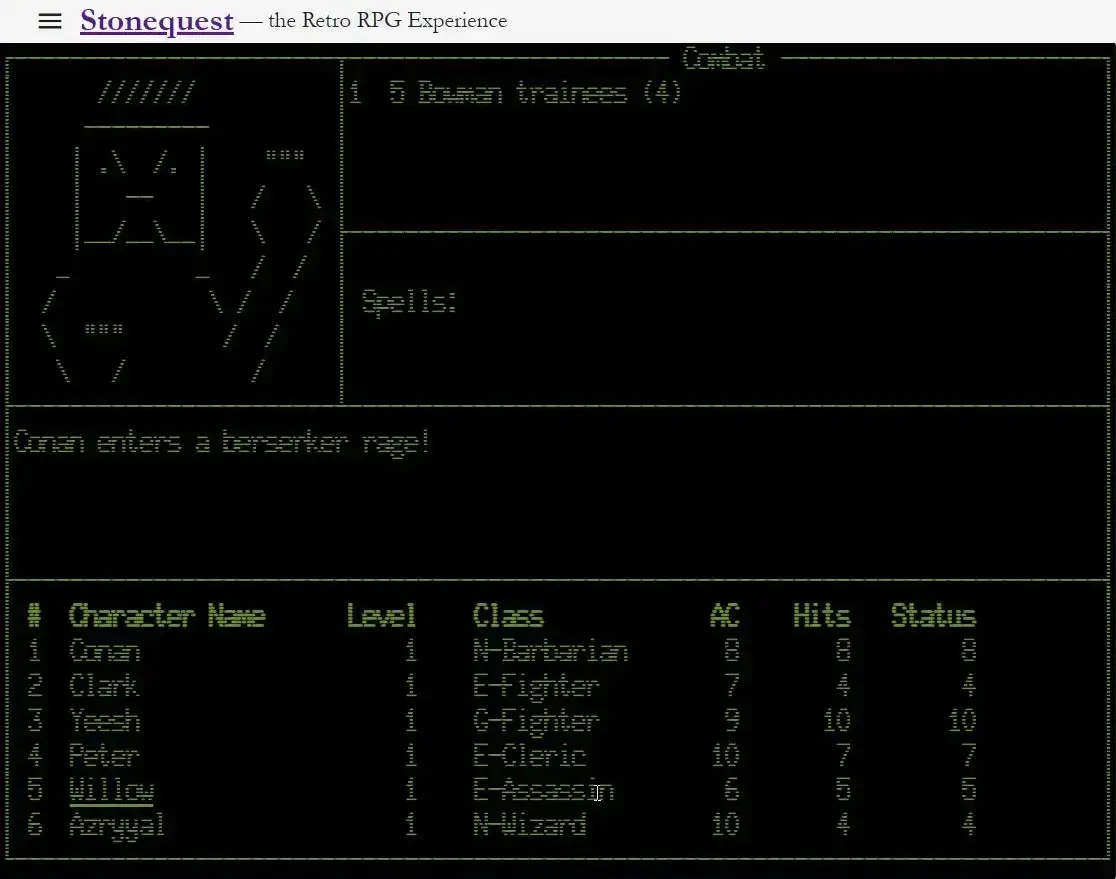Select character Yeesh in the roster
This screenshot has width=1116, height=879.
click(x=104, y=721)
